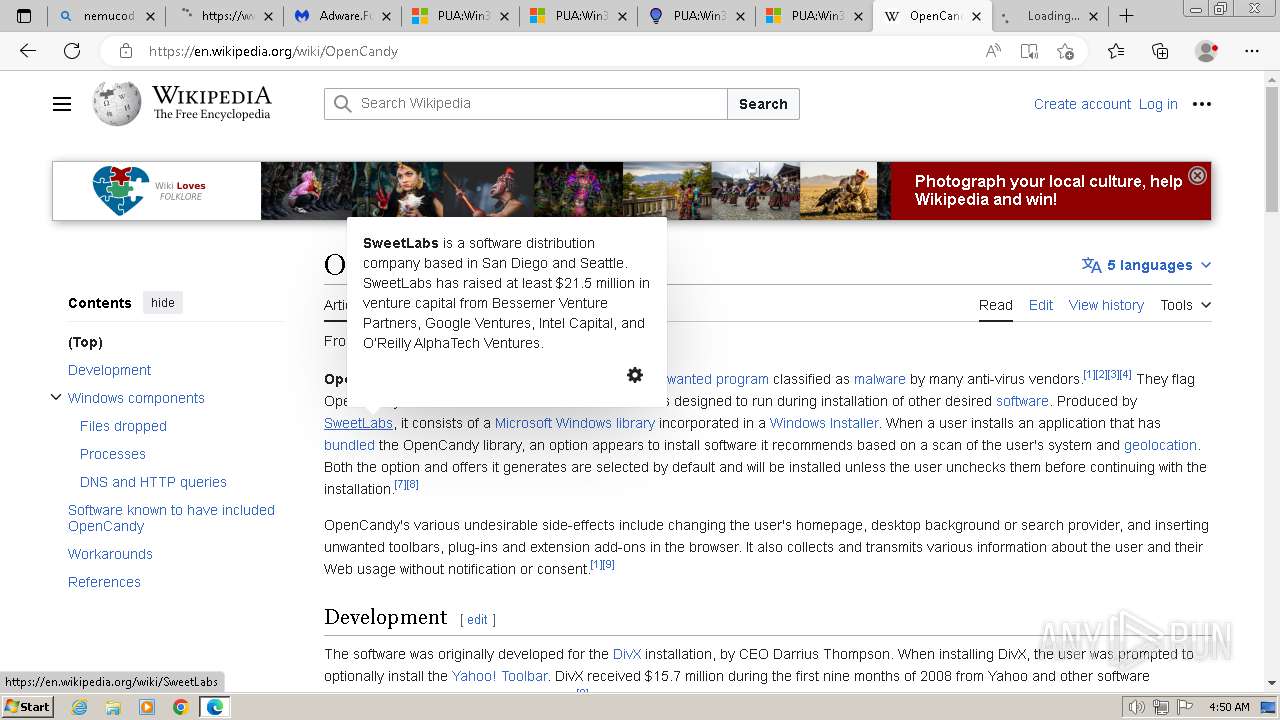1280x720 pixels.
Task: Close the OpenCandy tab
Action: pos(976,16)
